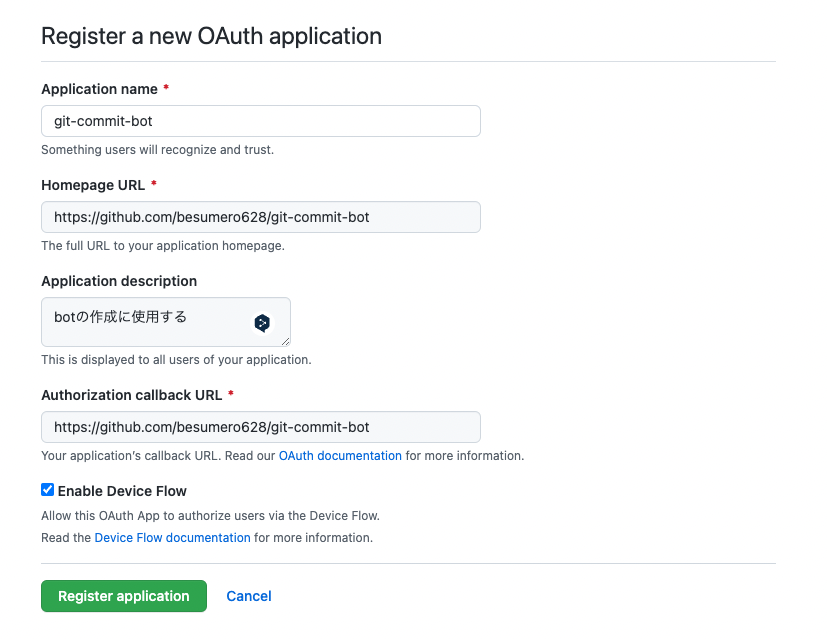The width and height of the screenshot is (827, 639).
Task: Select the Application name input field
Action: pos(260,120)
